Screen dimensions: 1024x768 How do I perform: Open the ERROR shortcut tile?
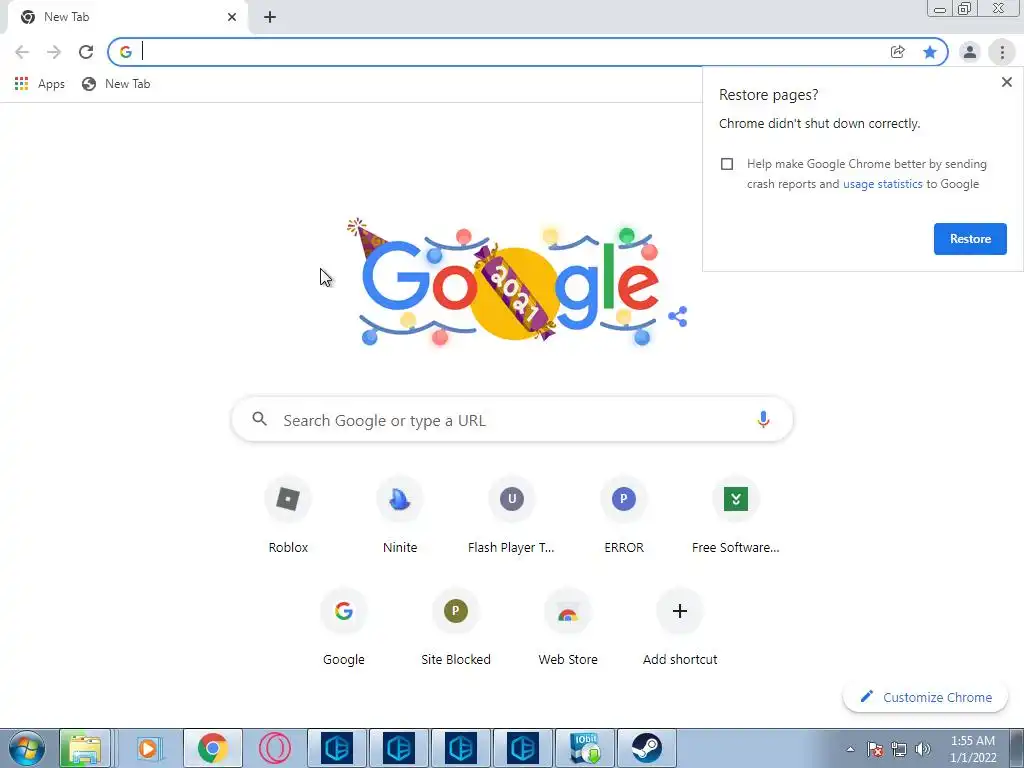click(x=624, y=517)
